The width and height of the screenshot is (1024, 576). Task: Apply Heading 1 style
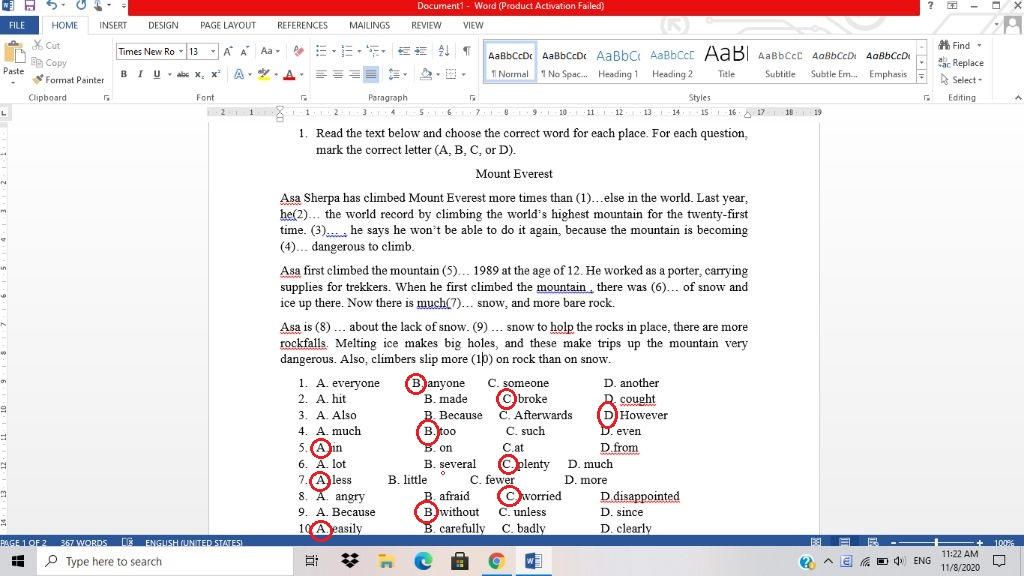click(x=618, y=63)
